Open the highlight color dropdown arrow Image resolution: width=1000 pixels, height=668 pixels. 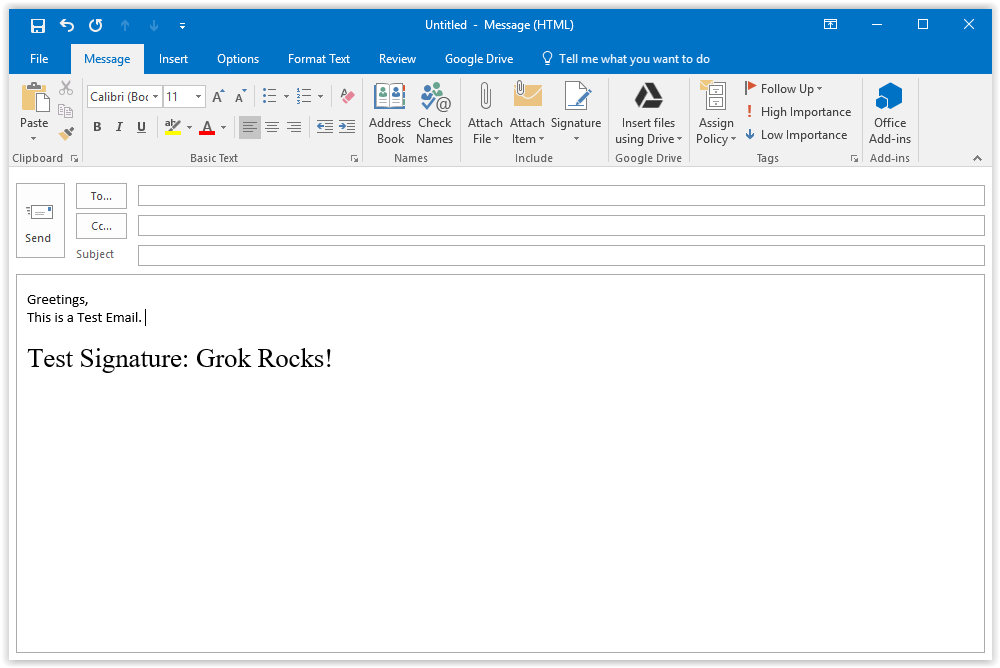[189, 128]
